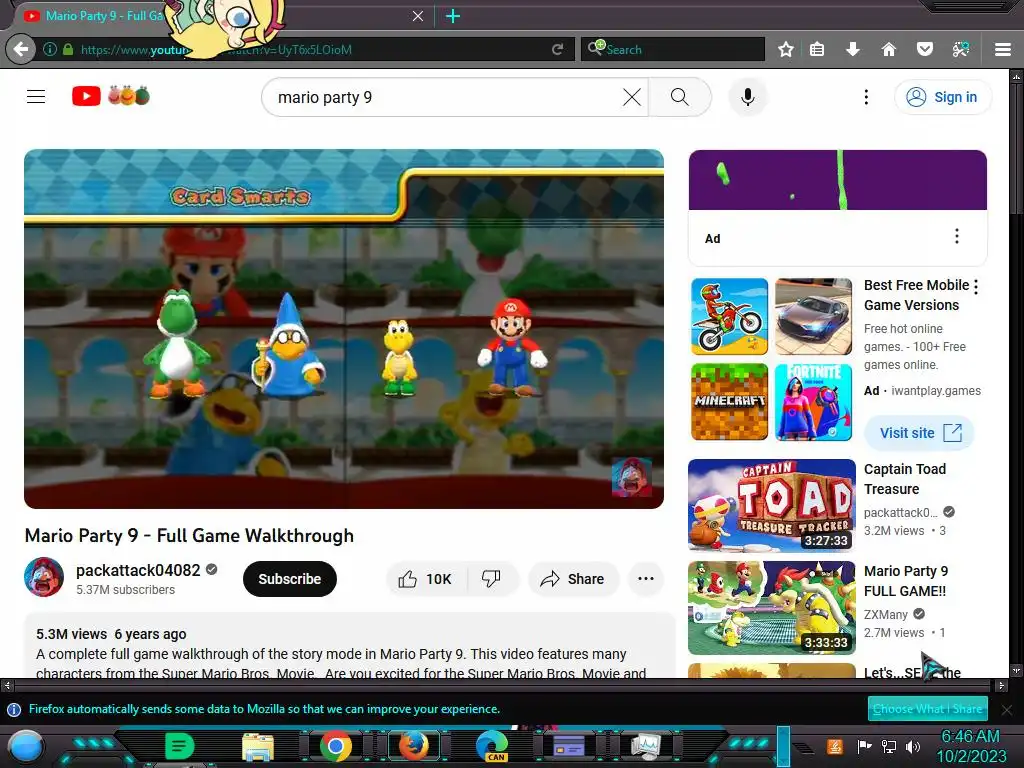Image resolution: width=1024 pixels, height=768 pixels.
Task: Open the Fortnite ad thumbnail
Action: pos(813,402)
